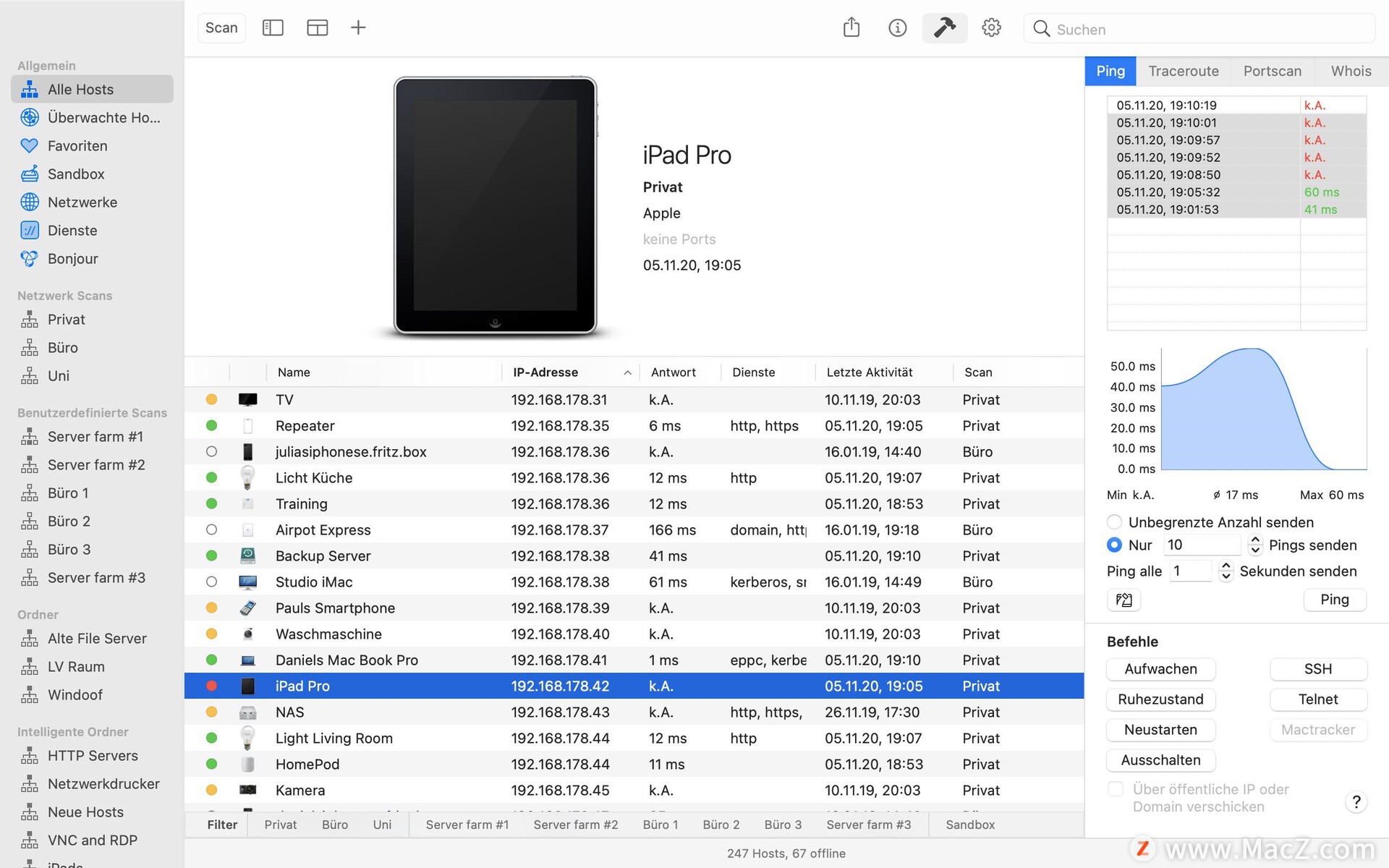Image resolution: width=1389 pixels, height=868 pixels.
Task: Sort by the Dienste column header
Action: pos(768,372)
